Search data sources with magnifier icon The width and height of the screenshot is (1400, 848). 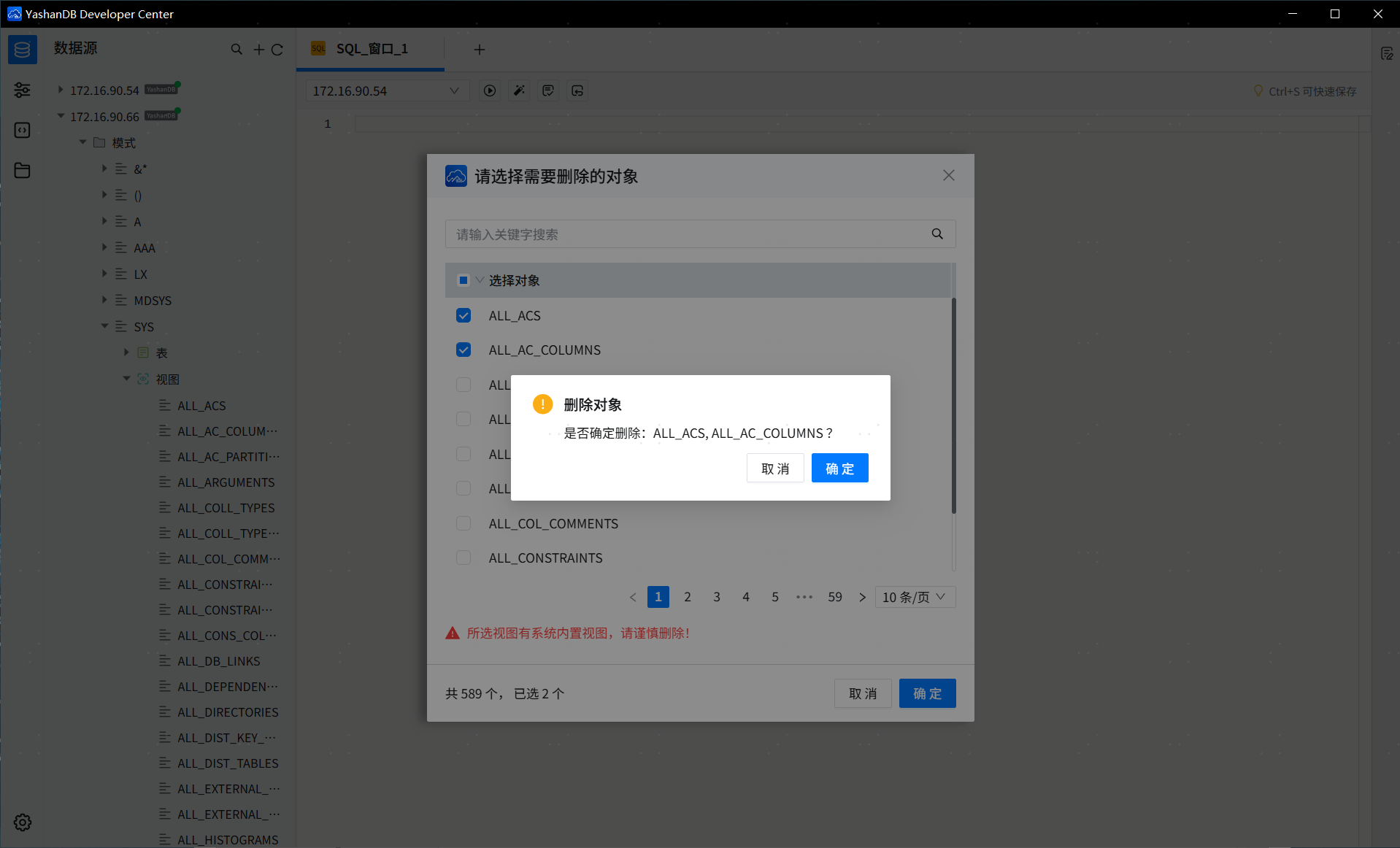pos(236,50)
